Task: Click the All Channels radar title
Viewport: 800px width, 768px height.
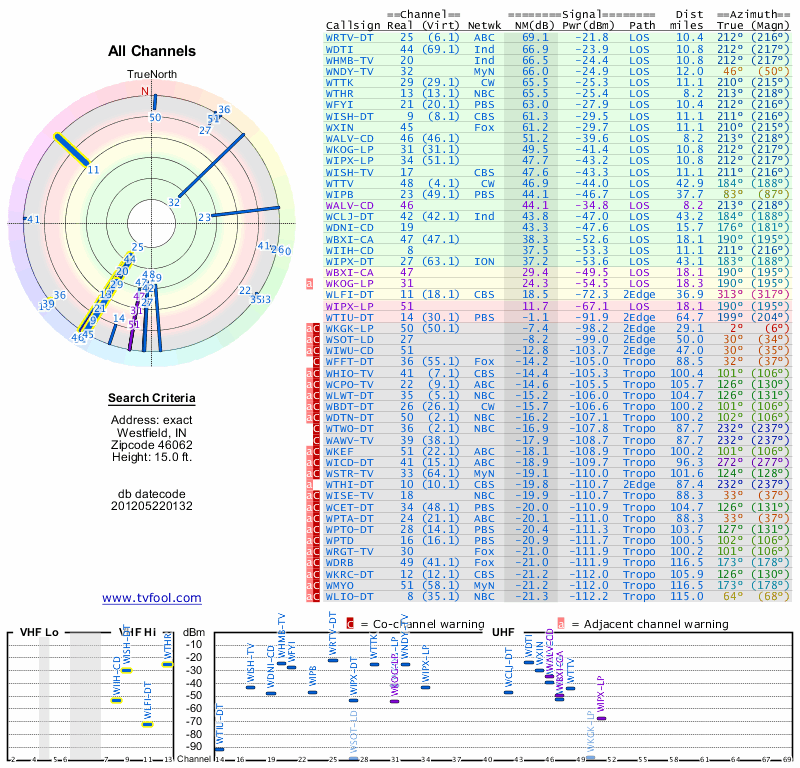Action: [x=152, y=51]
